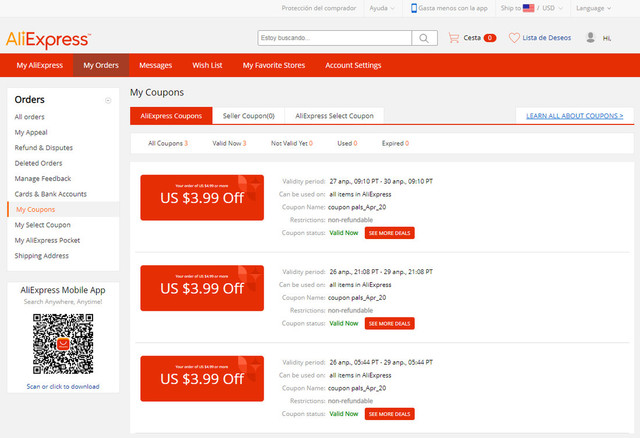This screenshot has height=438, width=640.
Task: Click See More Deals for 27–30 coupon
Action: pos(389,233)
